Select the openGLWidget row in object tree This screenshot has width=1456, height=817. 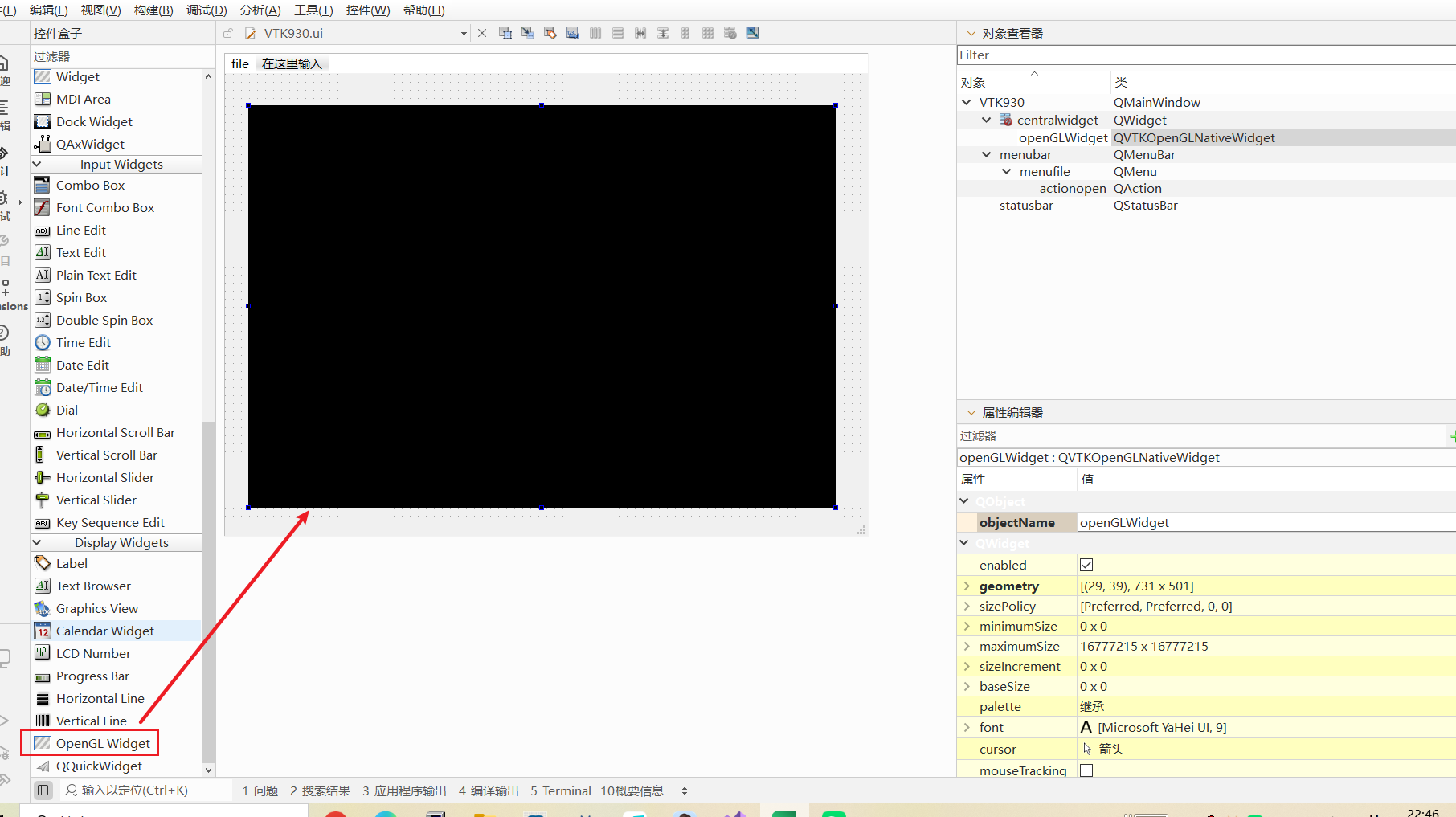point(1206,137)
